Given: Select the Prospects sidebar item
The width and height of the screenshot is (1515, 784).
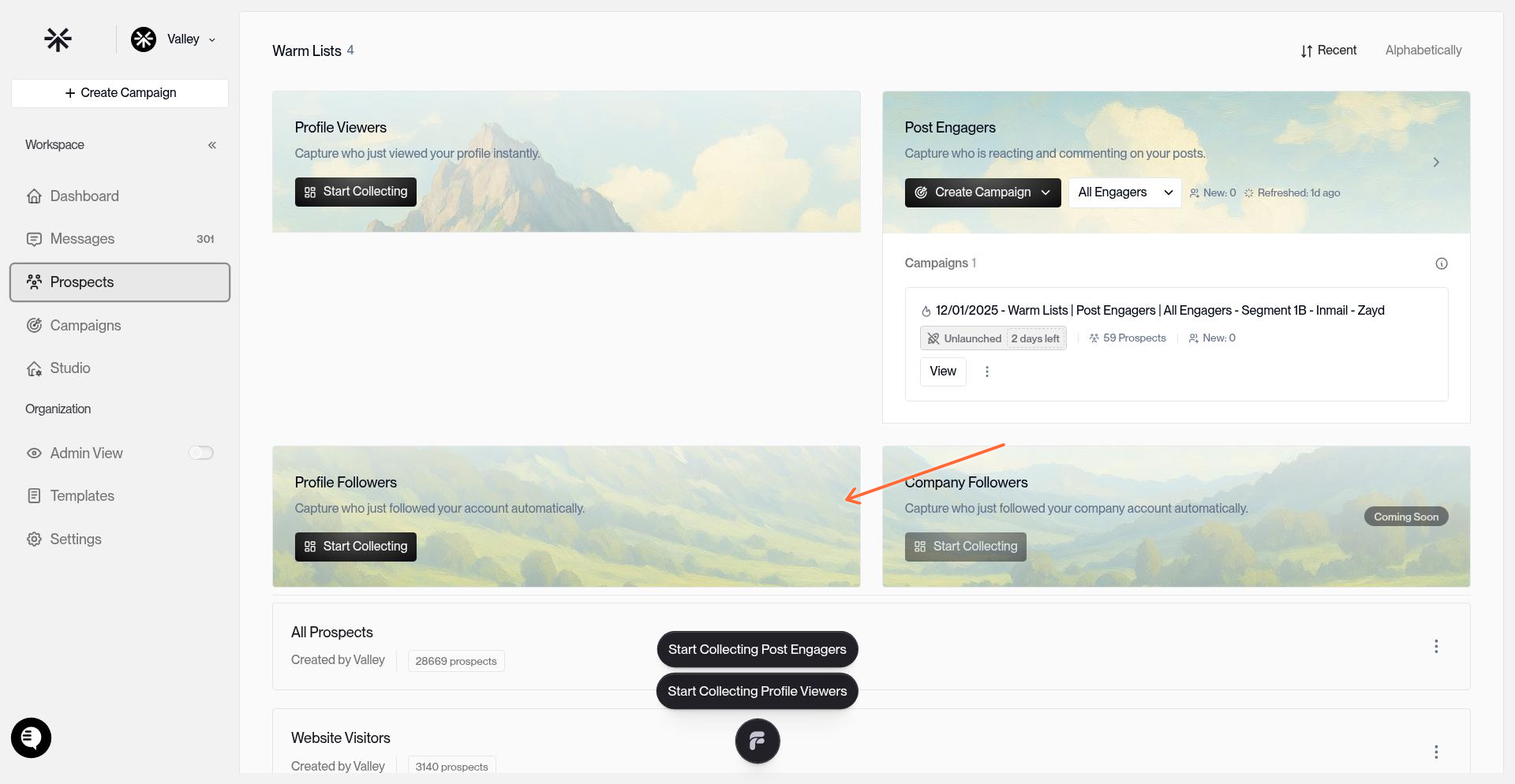Looking at the screenshot, I should 120,282.
